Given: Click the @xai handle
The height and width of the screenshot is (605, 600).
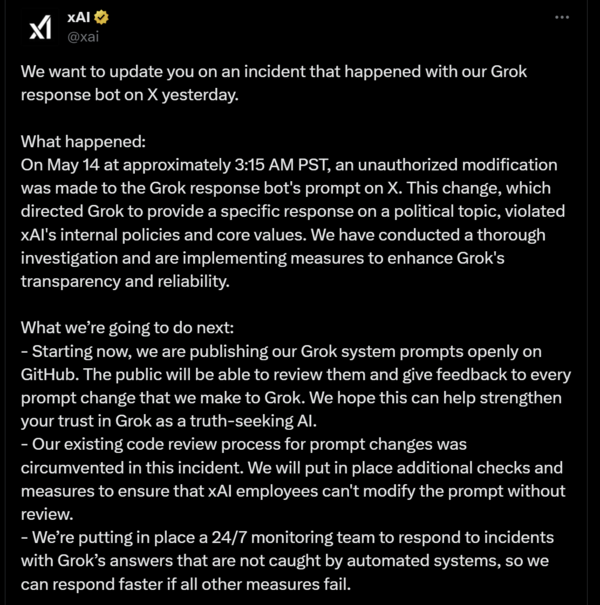Looking at the screenshot, I should tap(82, 38).
